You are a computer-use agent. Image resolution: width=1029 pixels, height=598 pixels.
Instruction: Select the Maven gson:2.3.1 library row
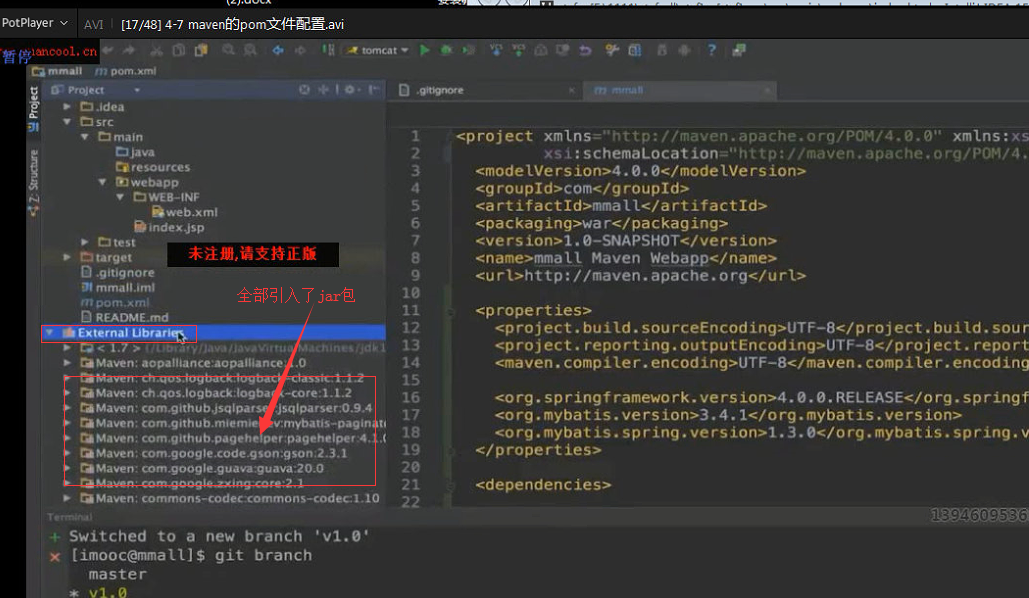(214, 453)
